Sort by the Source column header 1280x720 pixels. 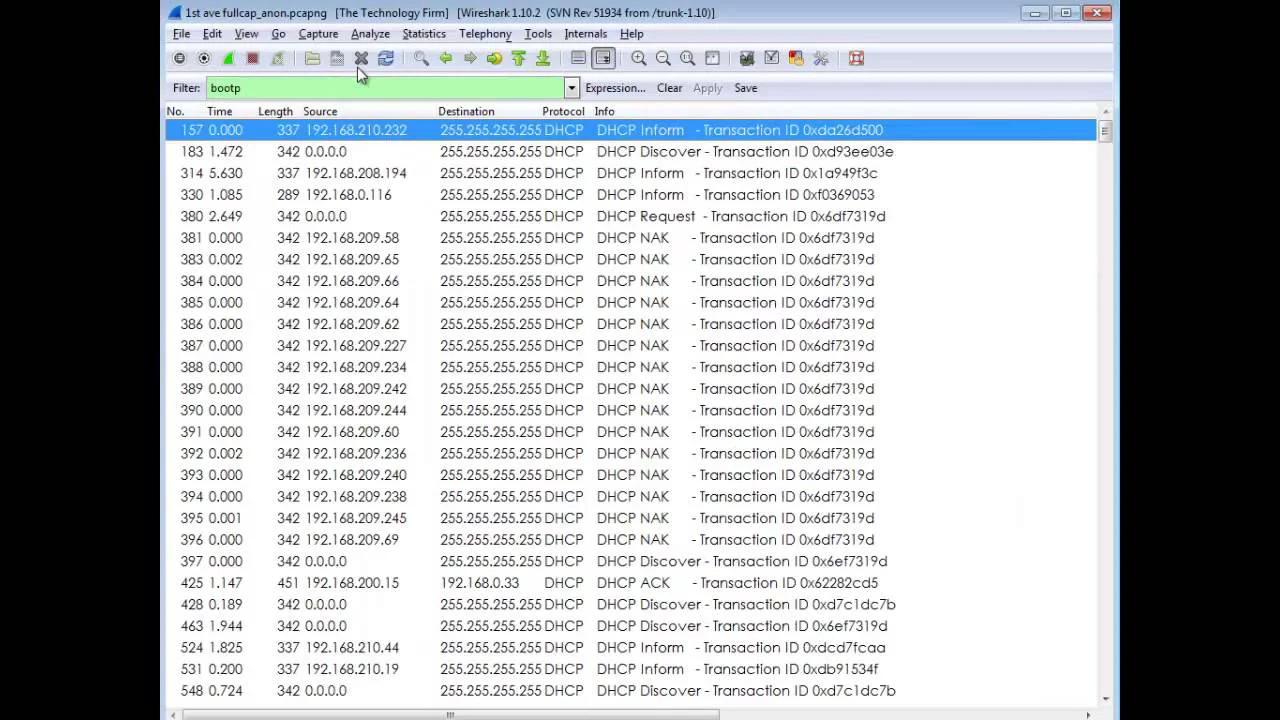point(320,111)
